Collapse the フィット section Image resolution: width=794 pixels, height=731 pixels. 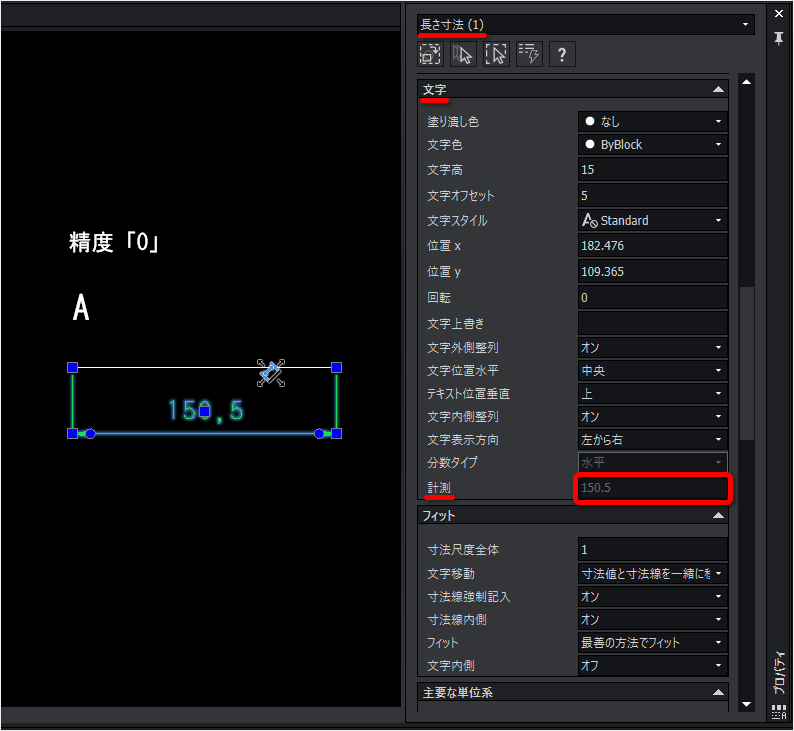(x=718, y=515)
